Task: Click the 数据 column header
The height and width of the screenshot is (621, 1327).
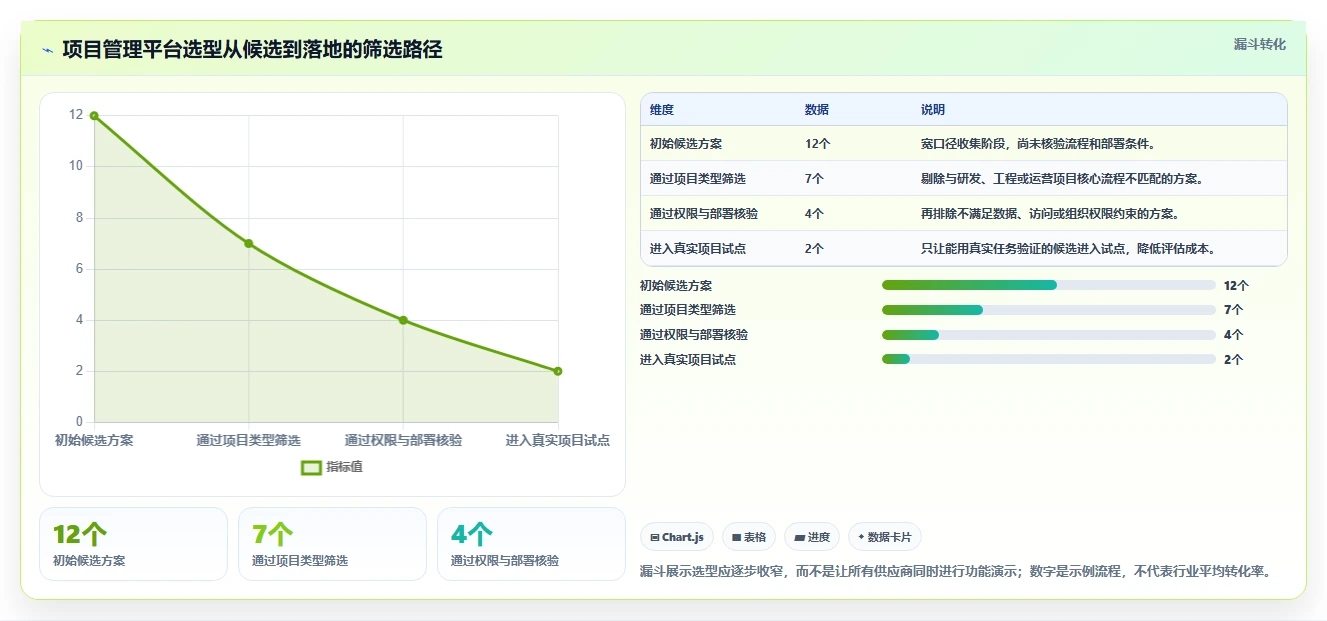Action: coord(817,110)
